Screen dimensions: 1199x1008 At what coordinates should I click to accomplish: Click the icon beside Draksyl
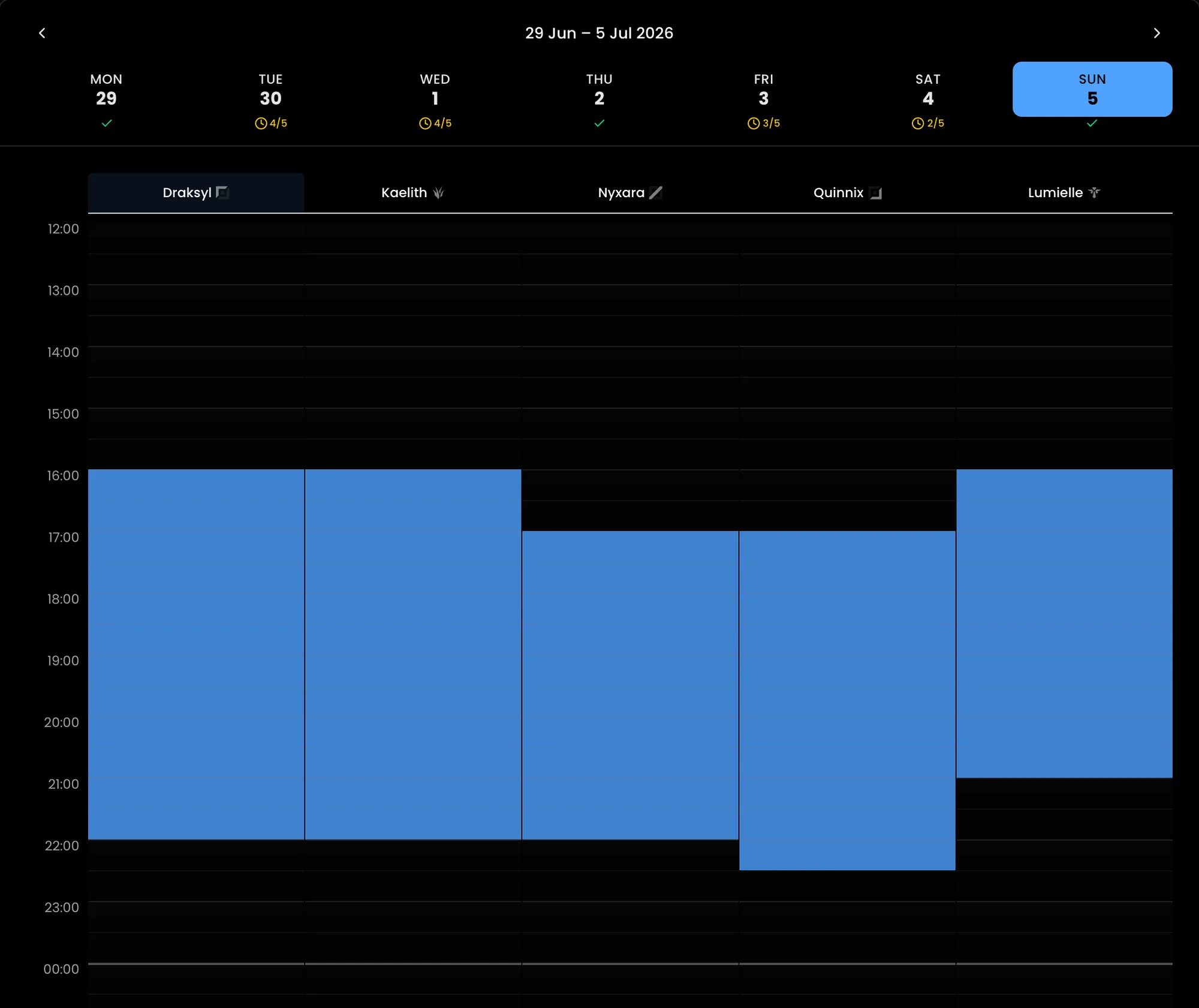(222, 192)
